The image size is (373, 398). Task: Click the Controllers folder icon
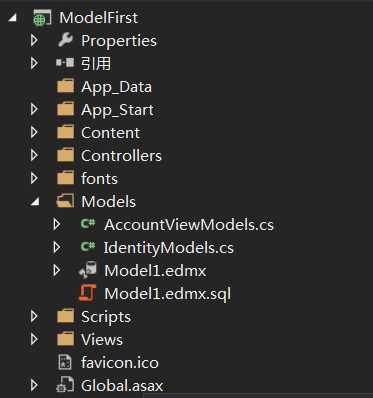pyautogui.click(x=65, y=155)
